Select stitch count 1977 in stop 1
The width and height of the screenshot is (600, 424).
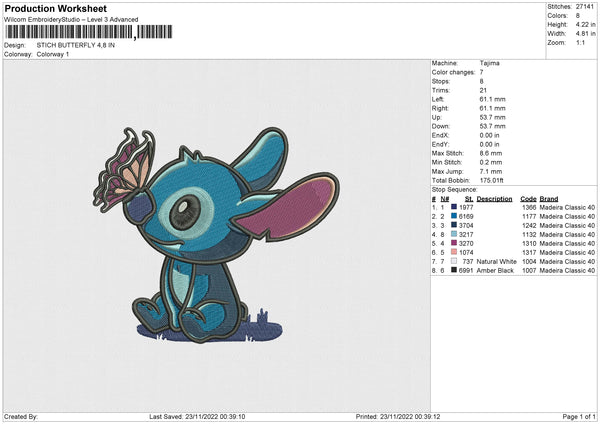[466, 207]
